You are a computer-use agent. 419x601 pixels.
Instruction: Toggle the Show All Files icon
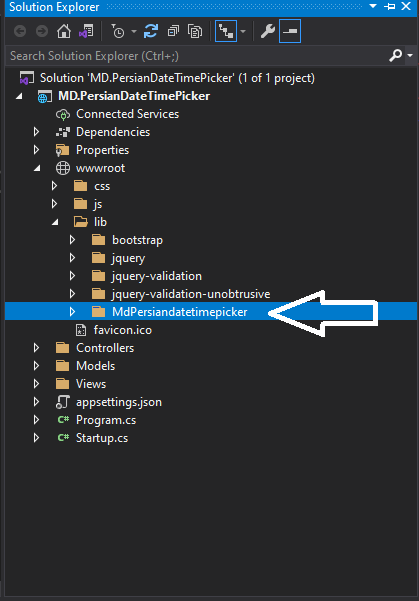coord(195,31)
